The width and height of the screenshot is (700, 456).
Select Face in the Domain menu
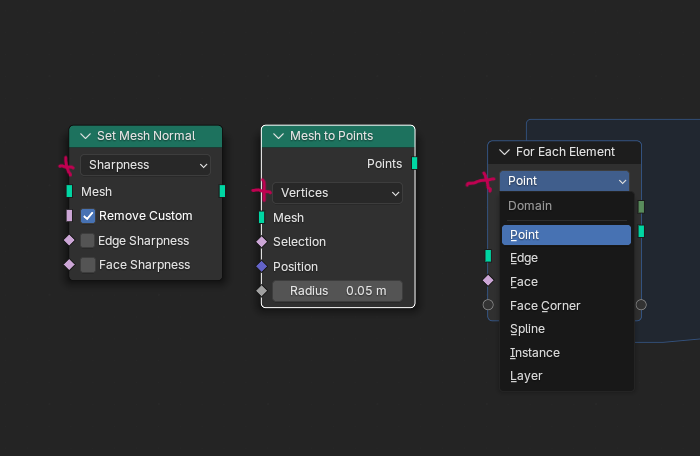566,282
